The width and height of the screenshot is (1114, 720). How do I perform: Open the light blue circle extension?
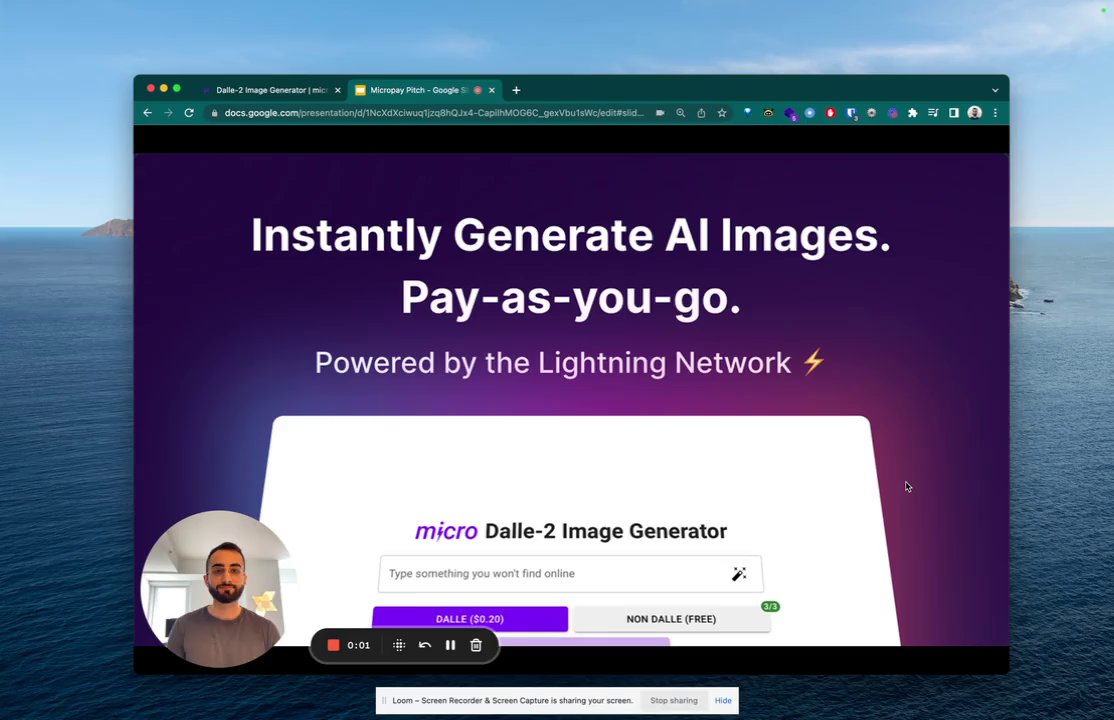(809, 113)
